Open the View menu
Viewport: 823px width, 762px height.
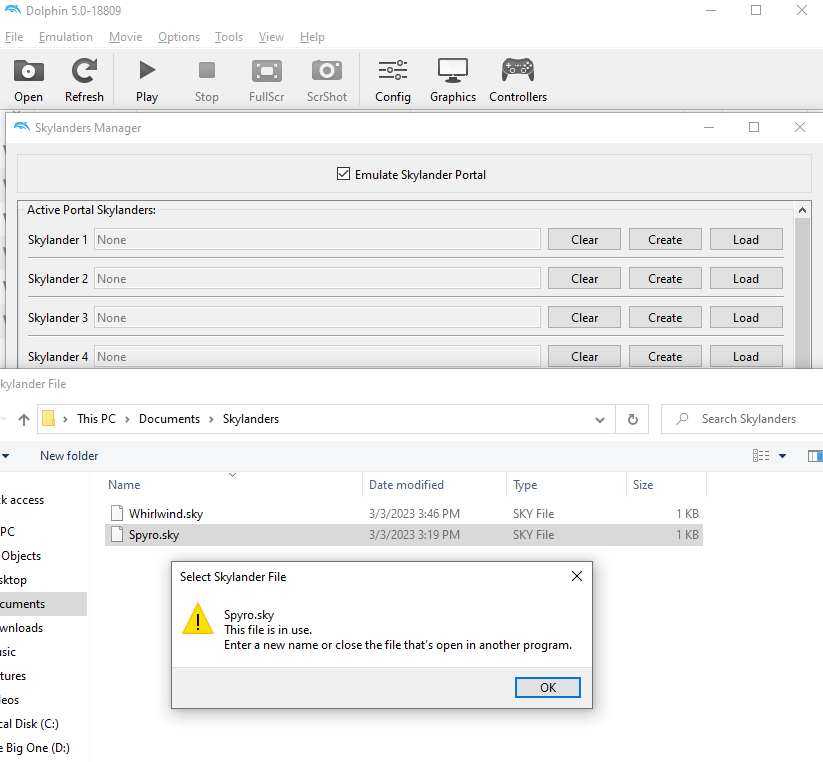point(271,37)
